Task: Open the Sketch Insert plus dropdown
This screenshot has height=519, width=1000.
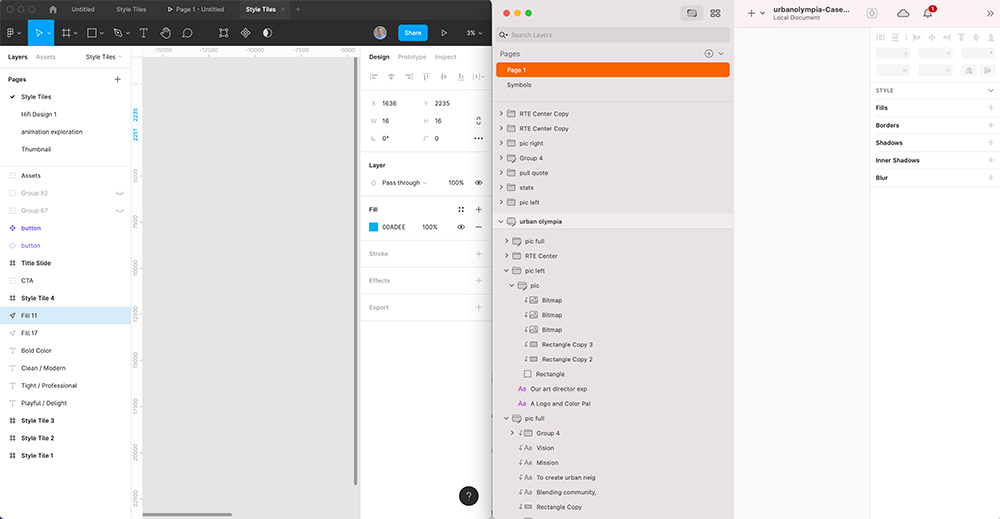Action: [756, 13]
